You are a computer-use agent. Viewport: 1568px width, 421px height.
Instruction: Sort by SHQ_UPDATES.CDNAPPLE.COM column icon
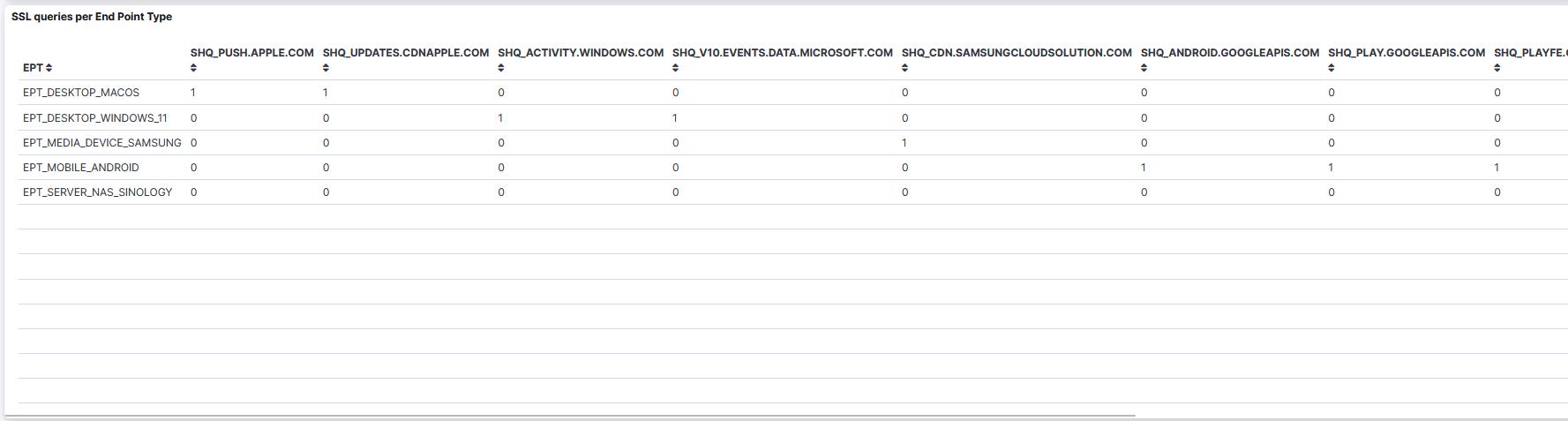[x=326, y=68]
